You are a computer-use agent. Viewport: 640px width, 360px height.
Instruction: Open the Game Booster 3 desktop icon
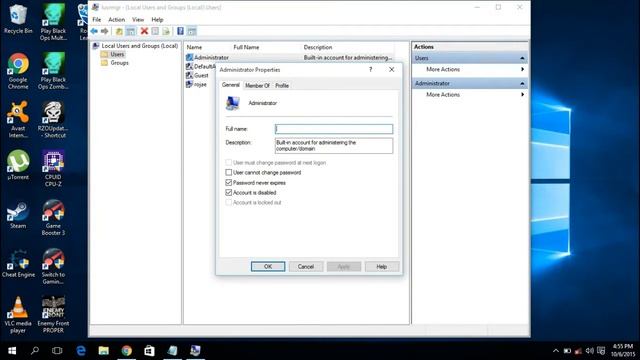[x=53, y=217]
